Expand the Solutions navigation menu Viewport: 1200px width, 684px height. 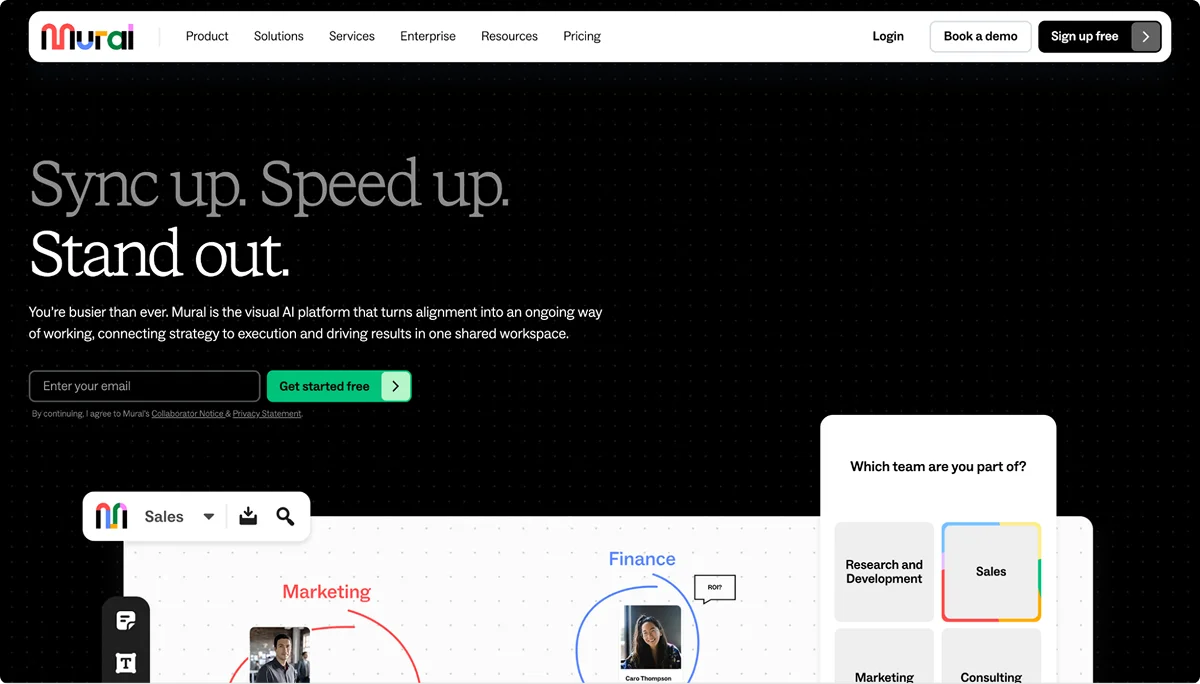pos(278,36)
